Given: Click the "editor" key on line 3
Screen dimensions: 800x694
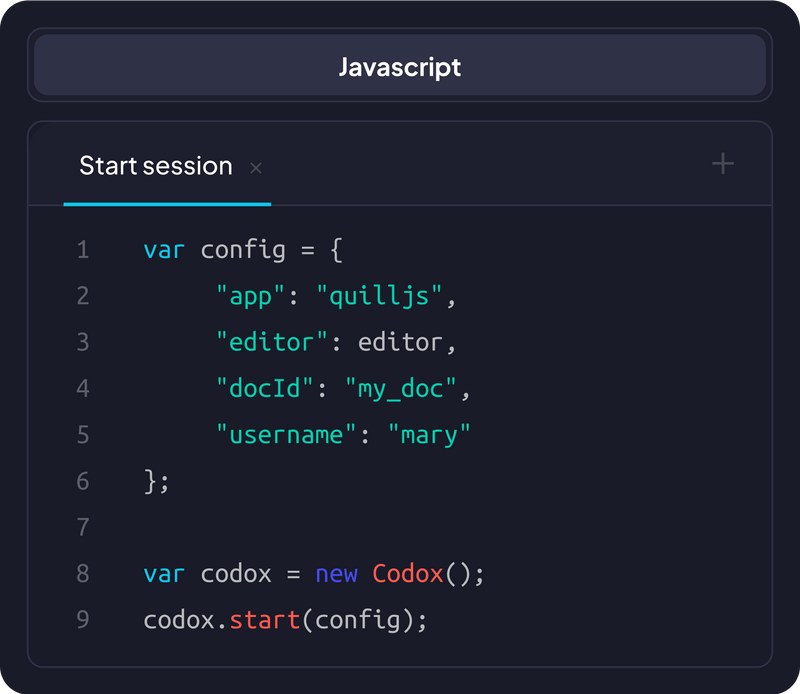Looking at the screenshot, I should tap(271, 342).
